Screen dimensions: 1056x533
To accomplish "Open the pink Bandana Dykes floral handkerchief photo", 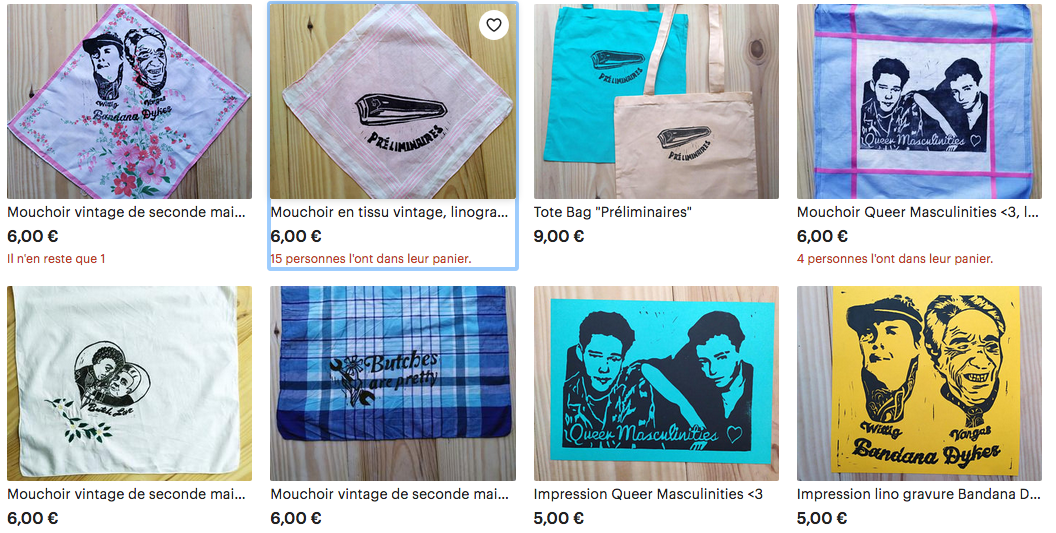I will pyautogui.click(x=129, y=101).
